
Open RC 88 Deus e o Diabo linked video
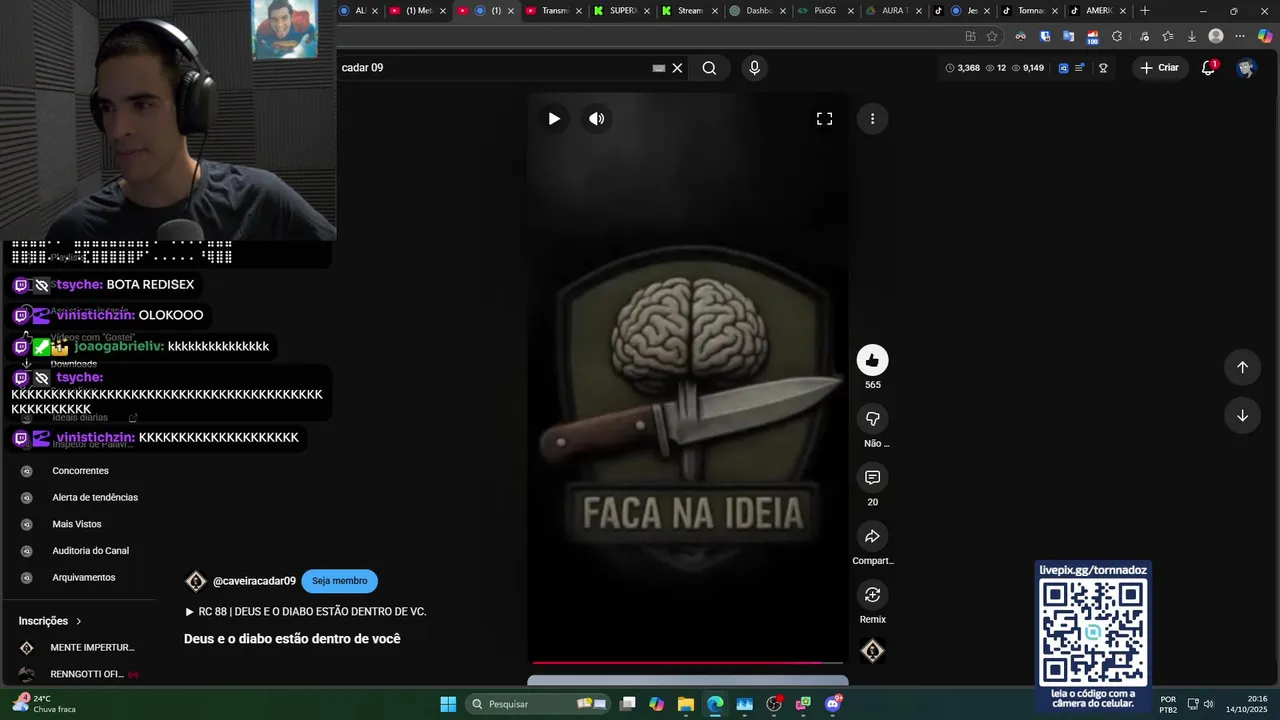[x=306, y=611]
